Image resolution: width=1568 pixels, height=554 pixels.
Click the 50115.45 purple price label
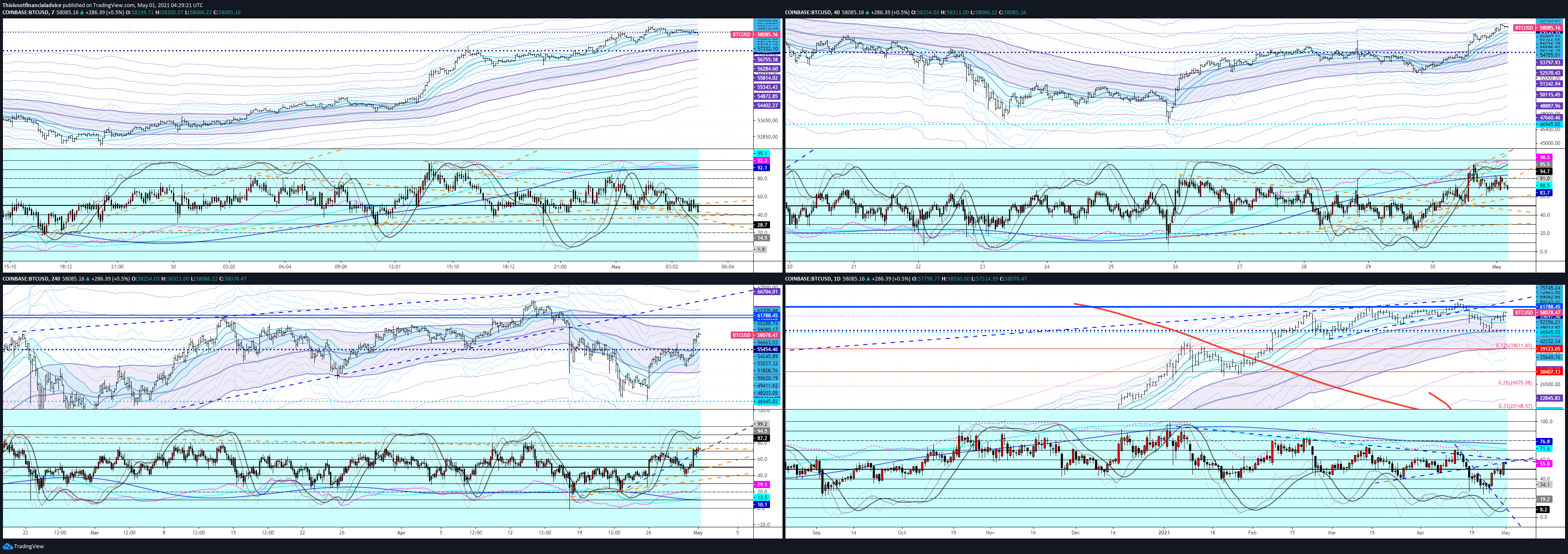pos(1550,95)
